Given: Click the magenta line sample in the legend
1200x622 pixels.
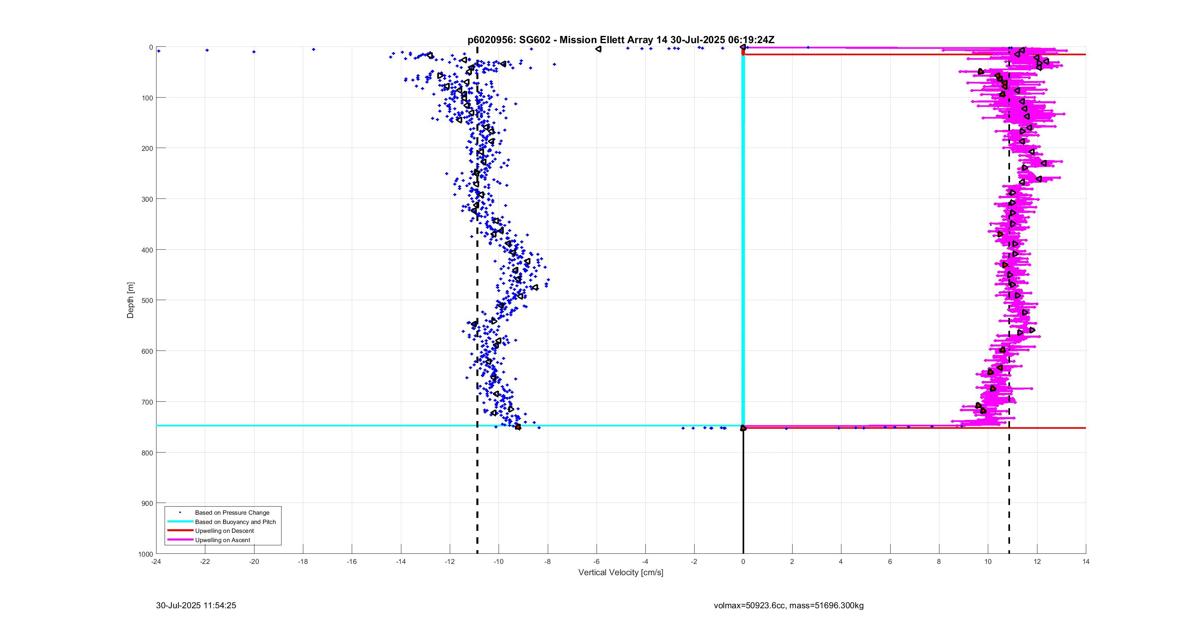Looking at the screenshot, I should [180, 540].
